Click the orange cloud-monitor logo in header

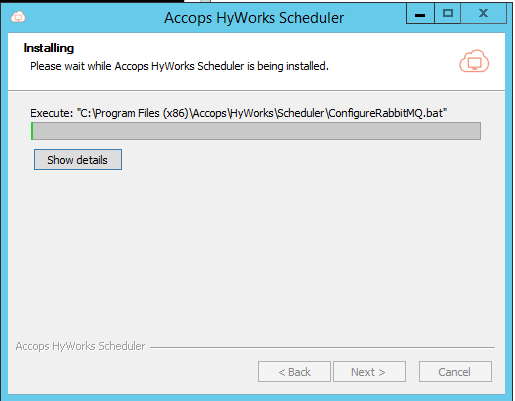pyautogui.click(x=474, y=61)
